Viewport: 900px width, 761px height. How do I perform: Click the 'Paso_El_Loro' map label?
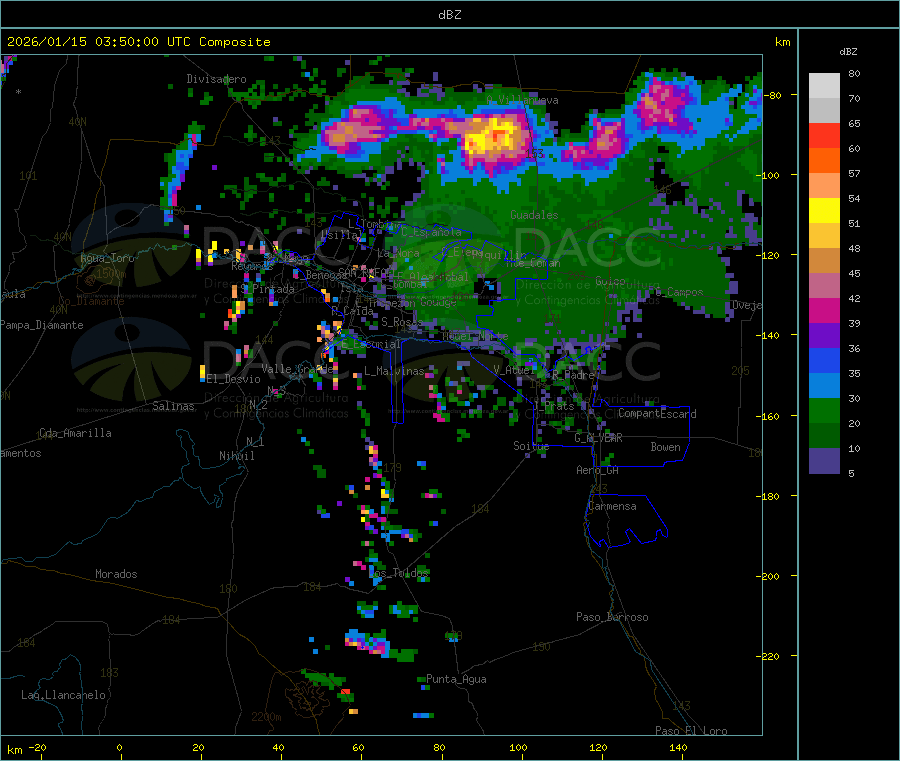(692, 731)
